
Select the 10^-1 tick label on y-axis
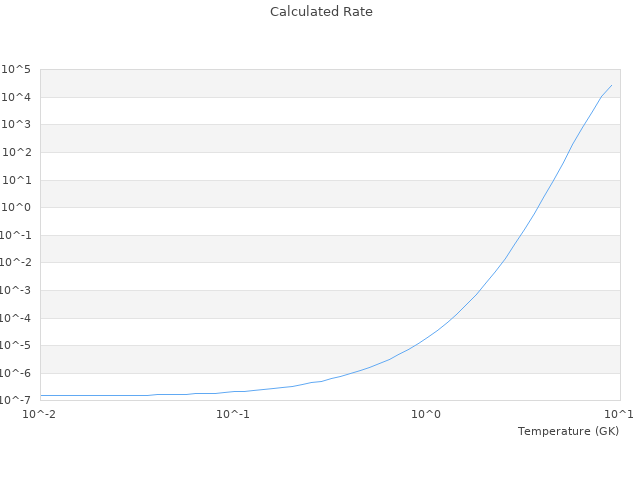tap(14, 235)
